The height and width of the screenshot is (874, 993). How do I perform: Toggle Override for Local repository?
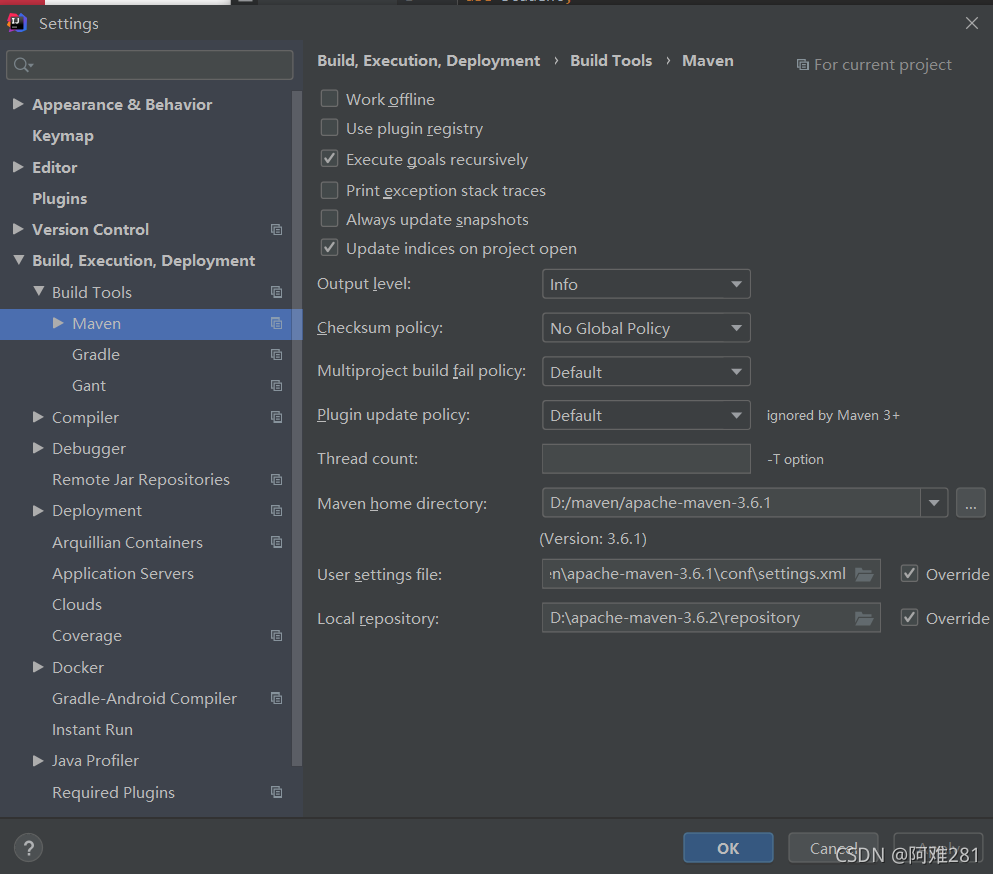pyautogui.click(x=909, y=618)
